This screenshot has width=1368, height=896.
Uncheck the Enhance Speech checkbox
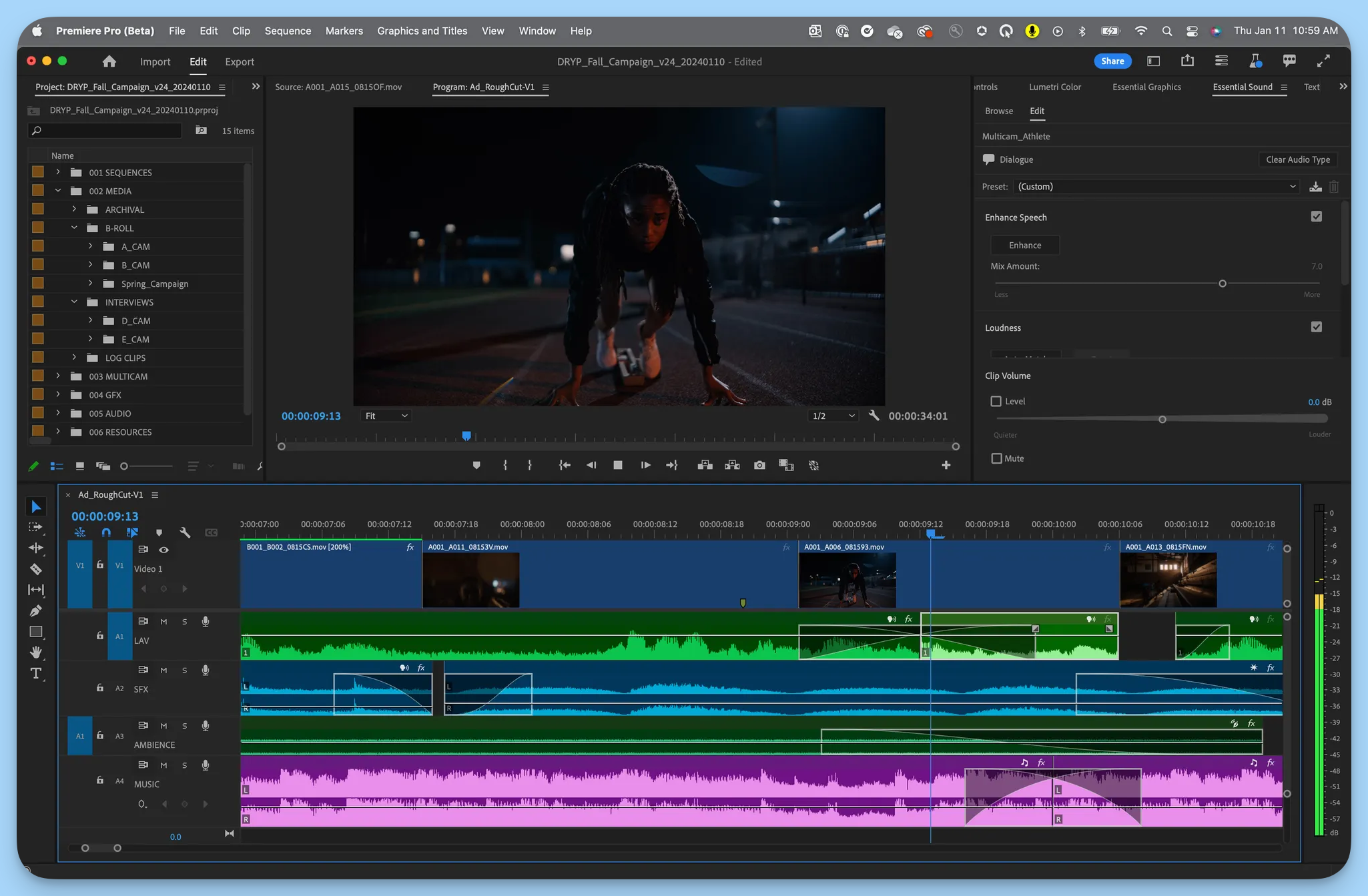click(1316, 216)
